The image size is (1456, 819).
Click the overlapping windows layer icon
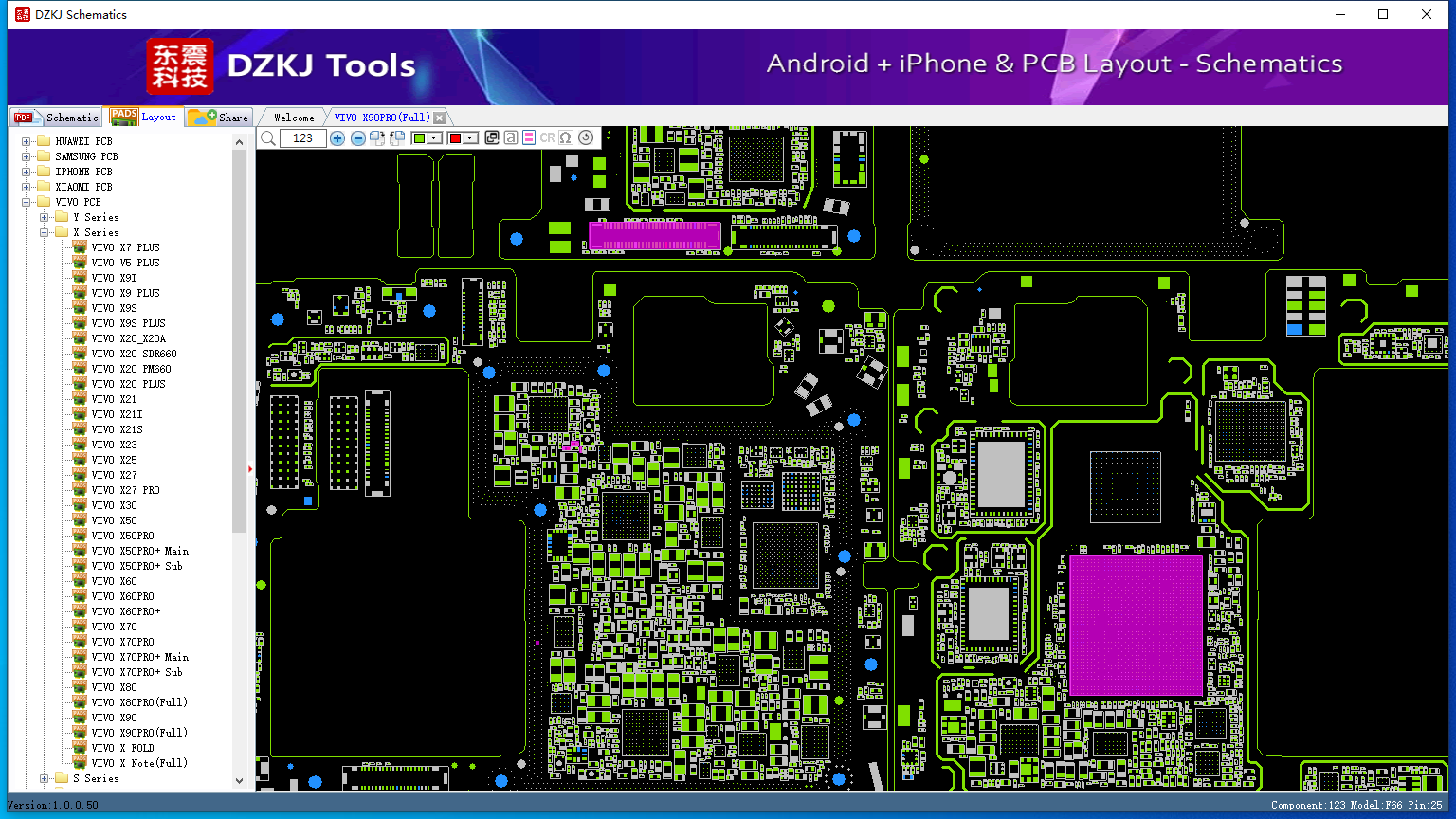492,138
